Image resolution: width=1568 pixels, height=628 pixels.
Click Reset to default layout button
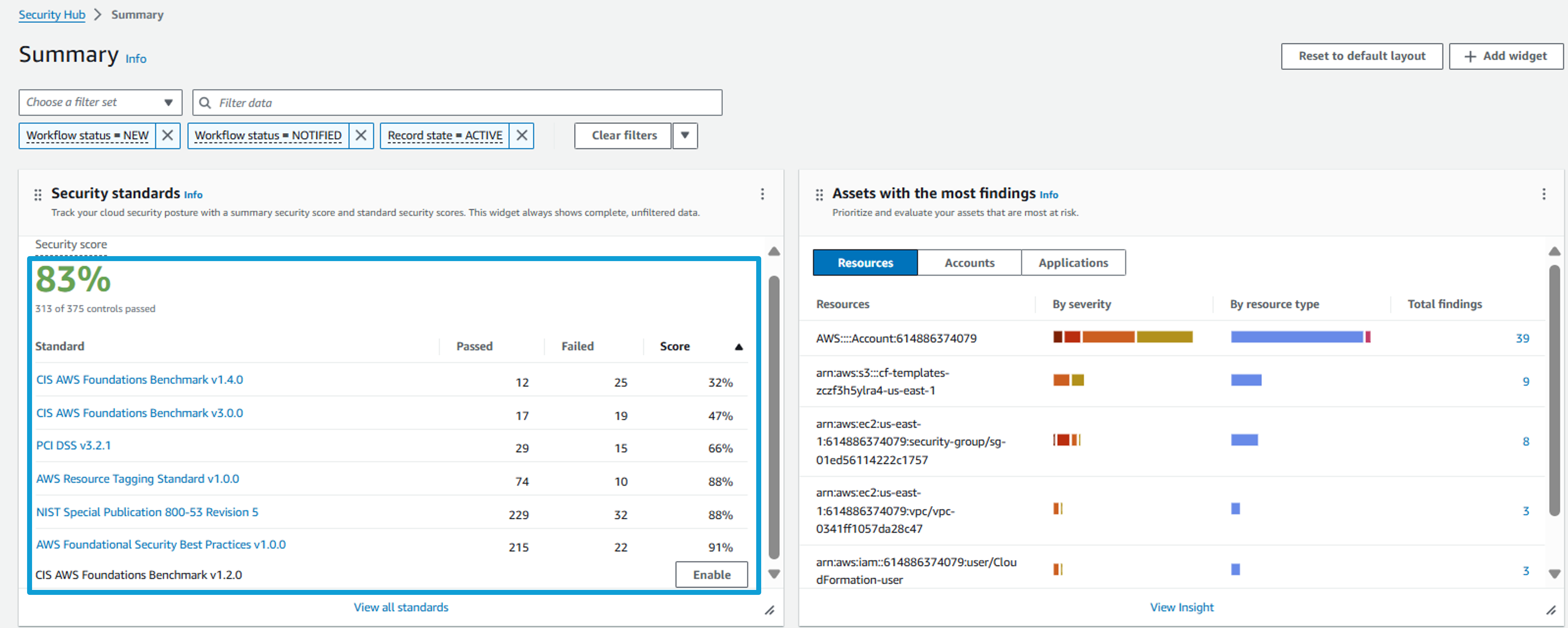(x=1362, y=56)
